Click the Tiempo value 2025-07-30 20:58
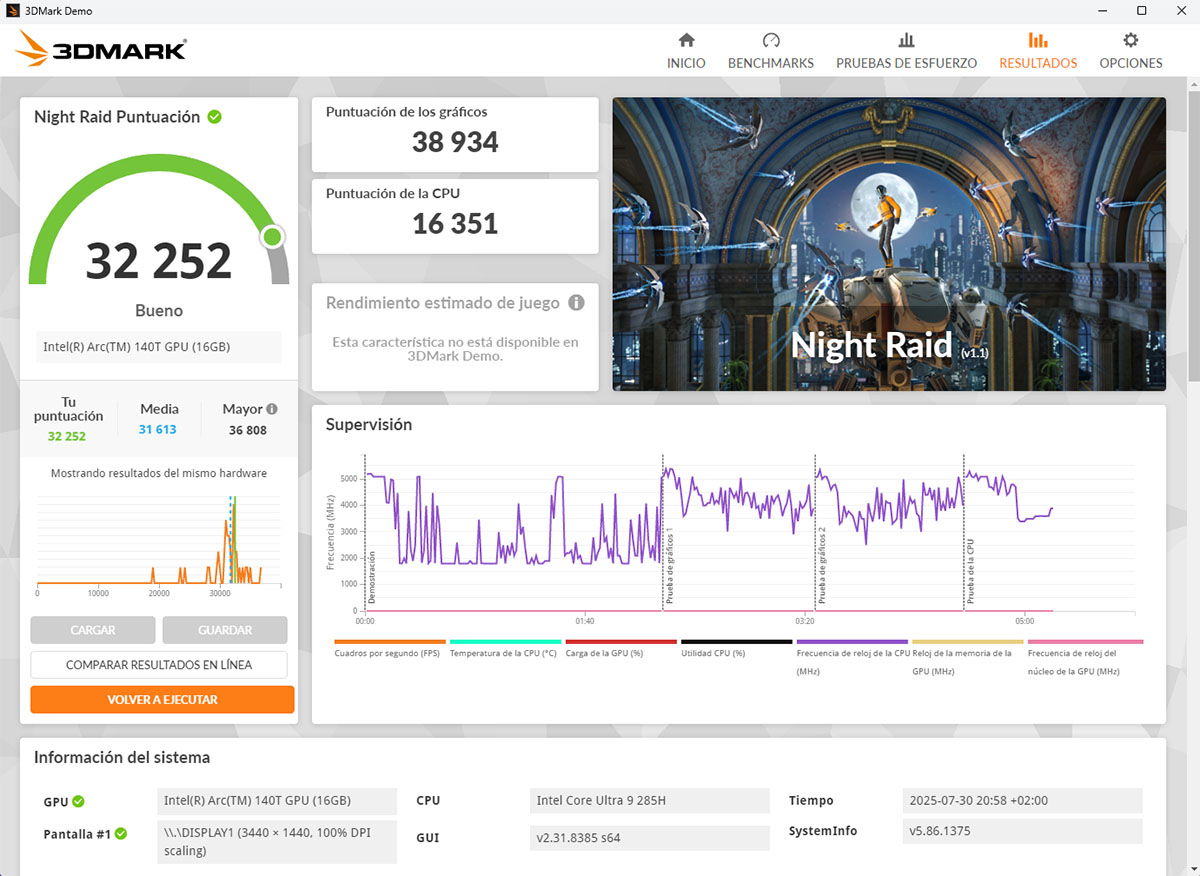Screen dimensions: 1200x876 pos(1022,801)
